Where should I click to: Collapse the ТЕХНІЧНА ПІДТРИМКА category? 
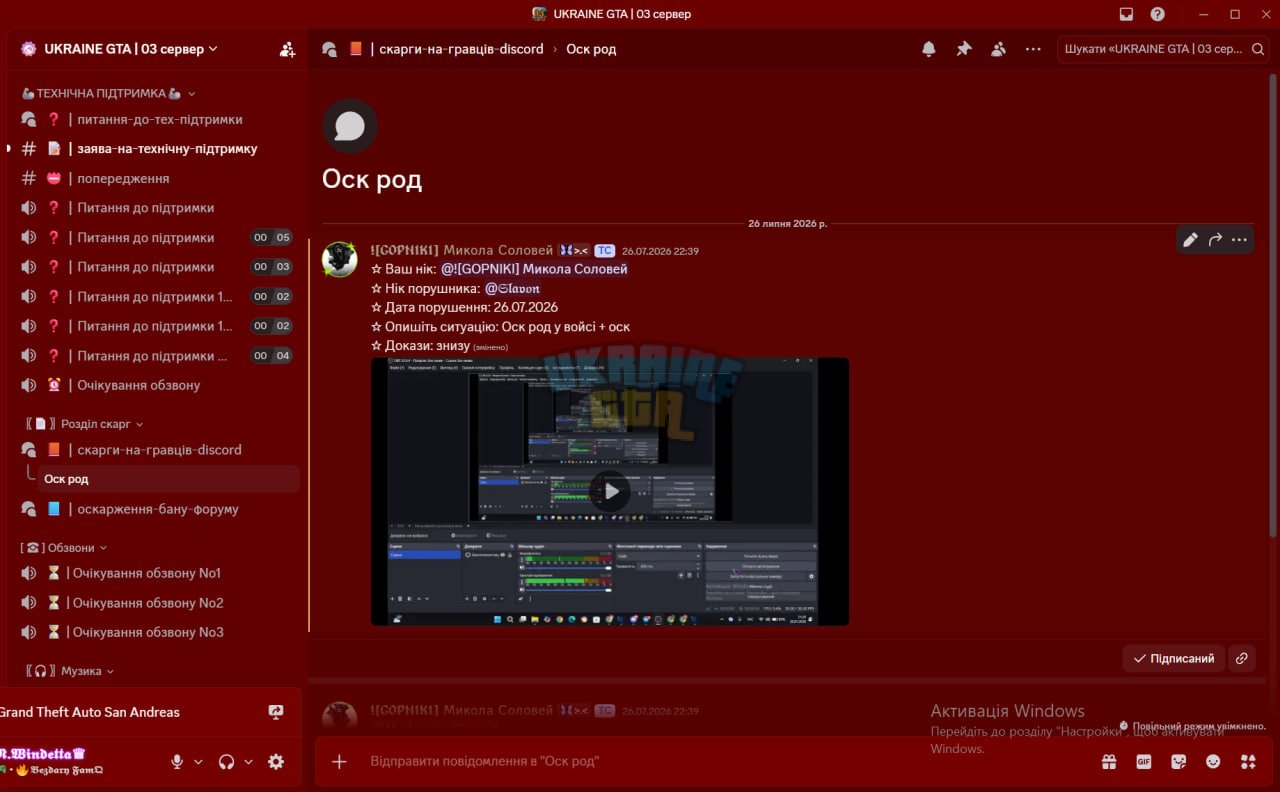[109, 93]
